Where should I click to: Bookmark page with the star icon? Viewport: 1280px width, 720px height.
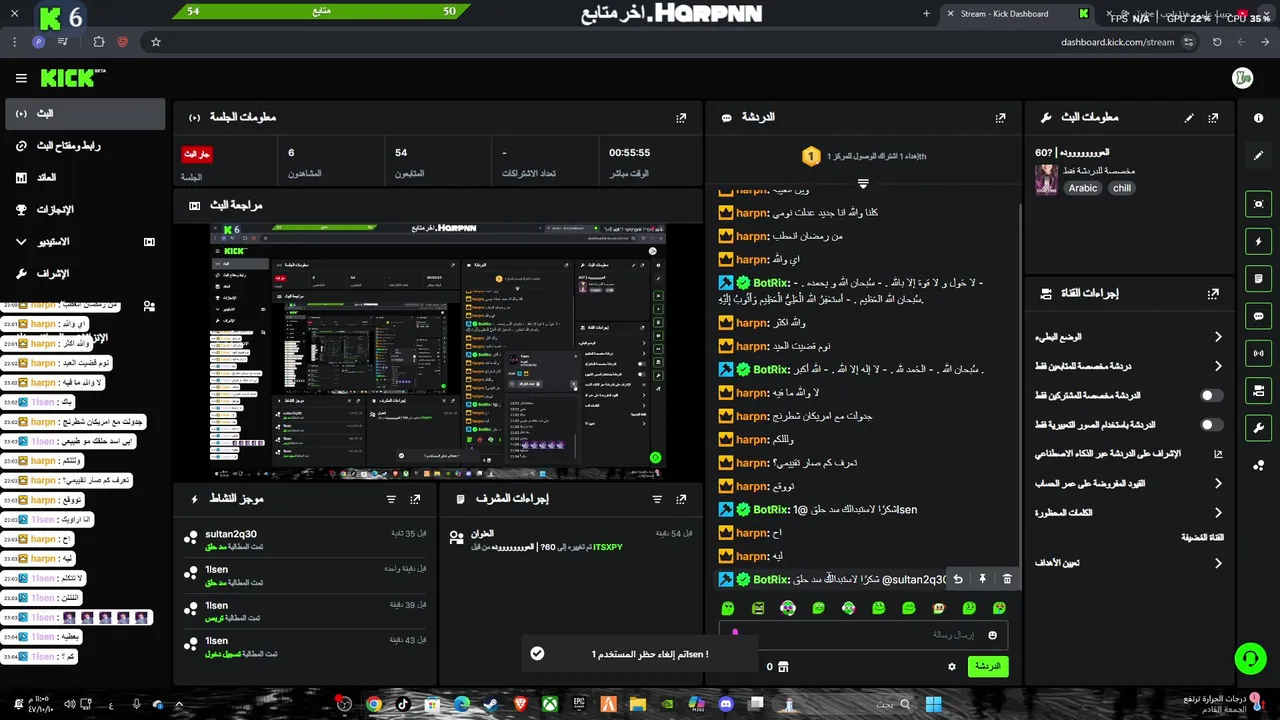click(156, 42)
